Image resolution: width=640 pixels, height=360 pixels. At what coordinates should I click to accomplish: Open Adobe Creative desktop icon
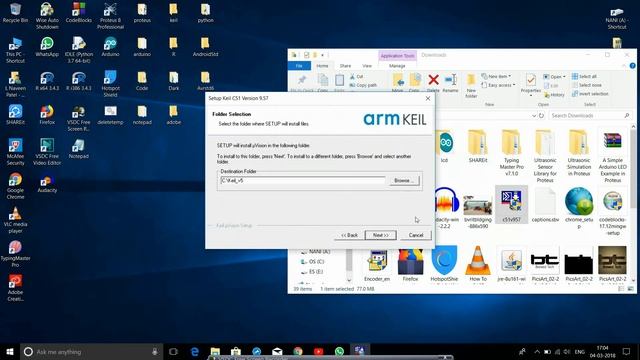click(x=15, y=288)
